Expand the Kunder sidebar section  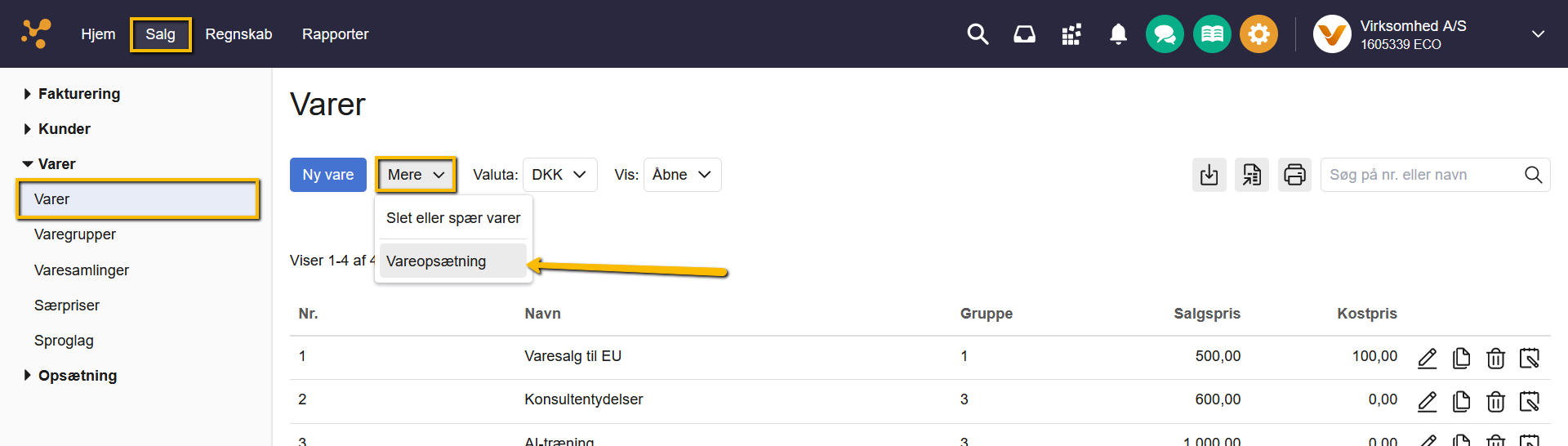64,129
